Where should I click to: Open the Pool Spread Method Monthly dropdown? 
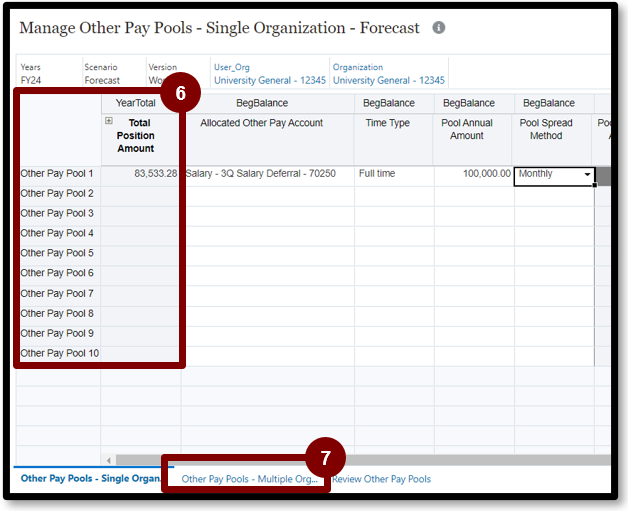587,175
